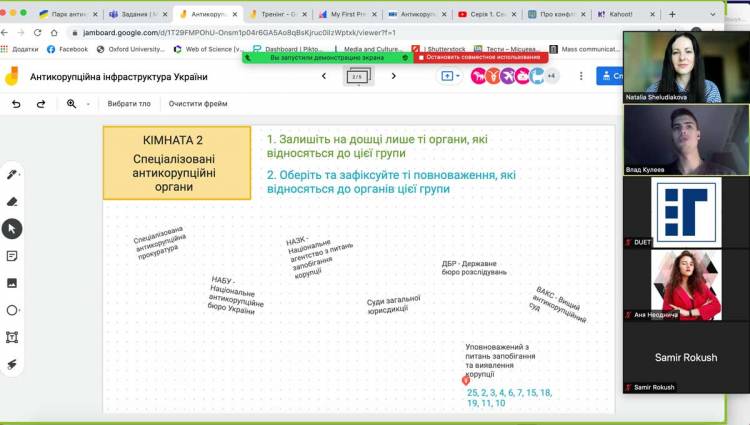Screen dimensions: 750x425
Task: Select the Pen tool in Jamboard toolbar
Action: 12,174
